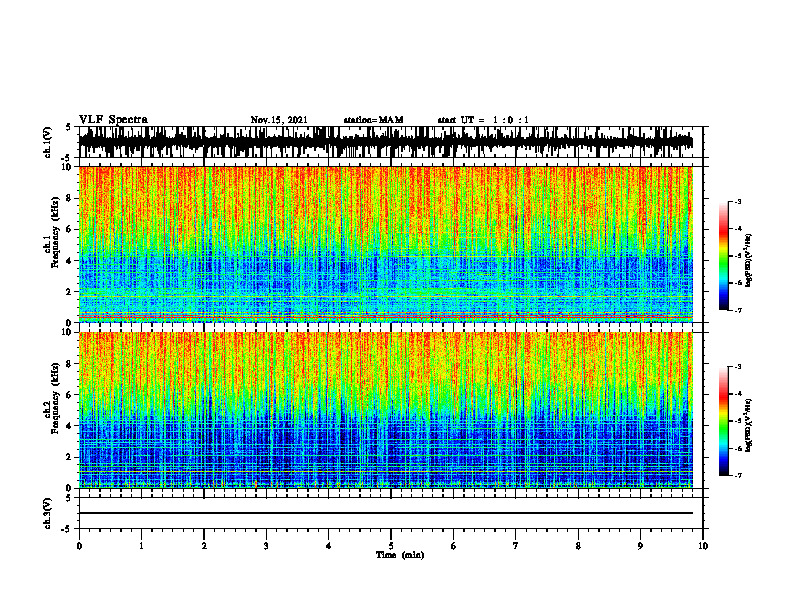Click the time axis tick label '8'
This screenshot has width=792, height=612.
[x=578, y=546]
